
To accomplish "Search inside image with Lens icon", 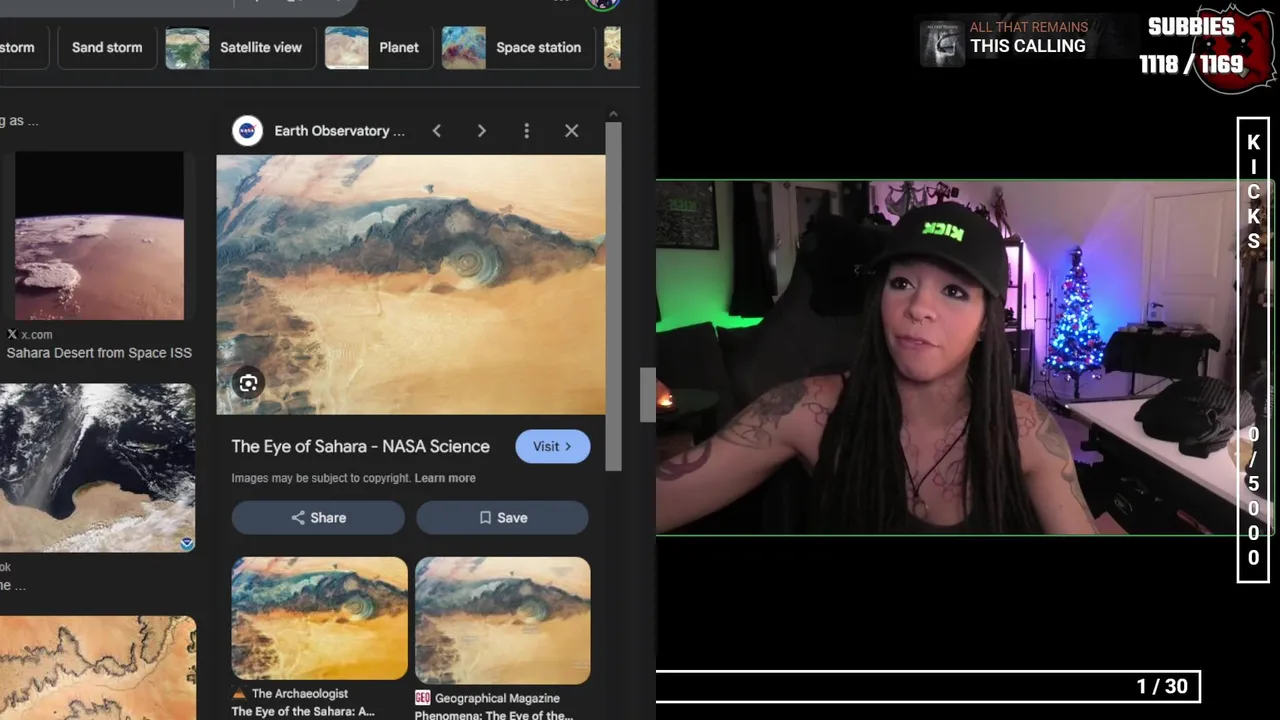I will tap(248, 383).
